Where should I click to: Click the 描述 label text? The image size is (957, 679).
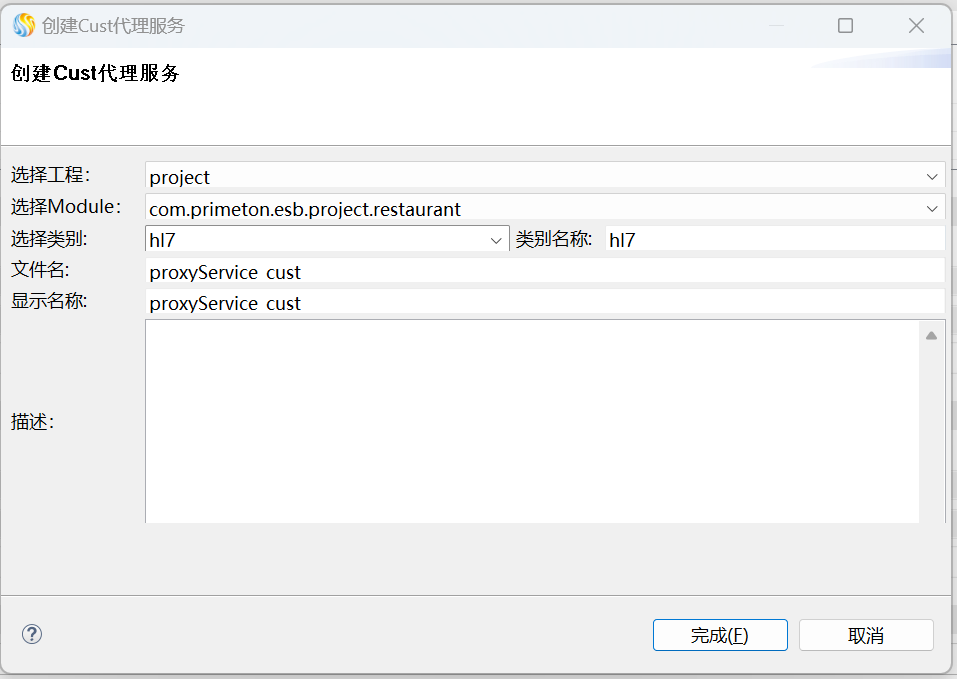[x=32, y=422]
